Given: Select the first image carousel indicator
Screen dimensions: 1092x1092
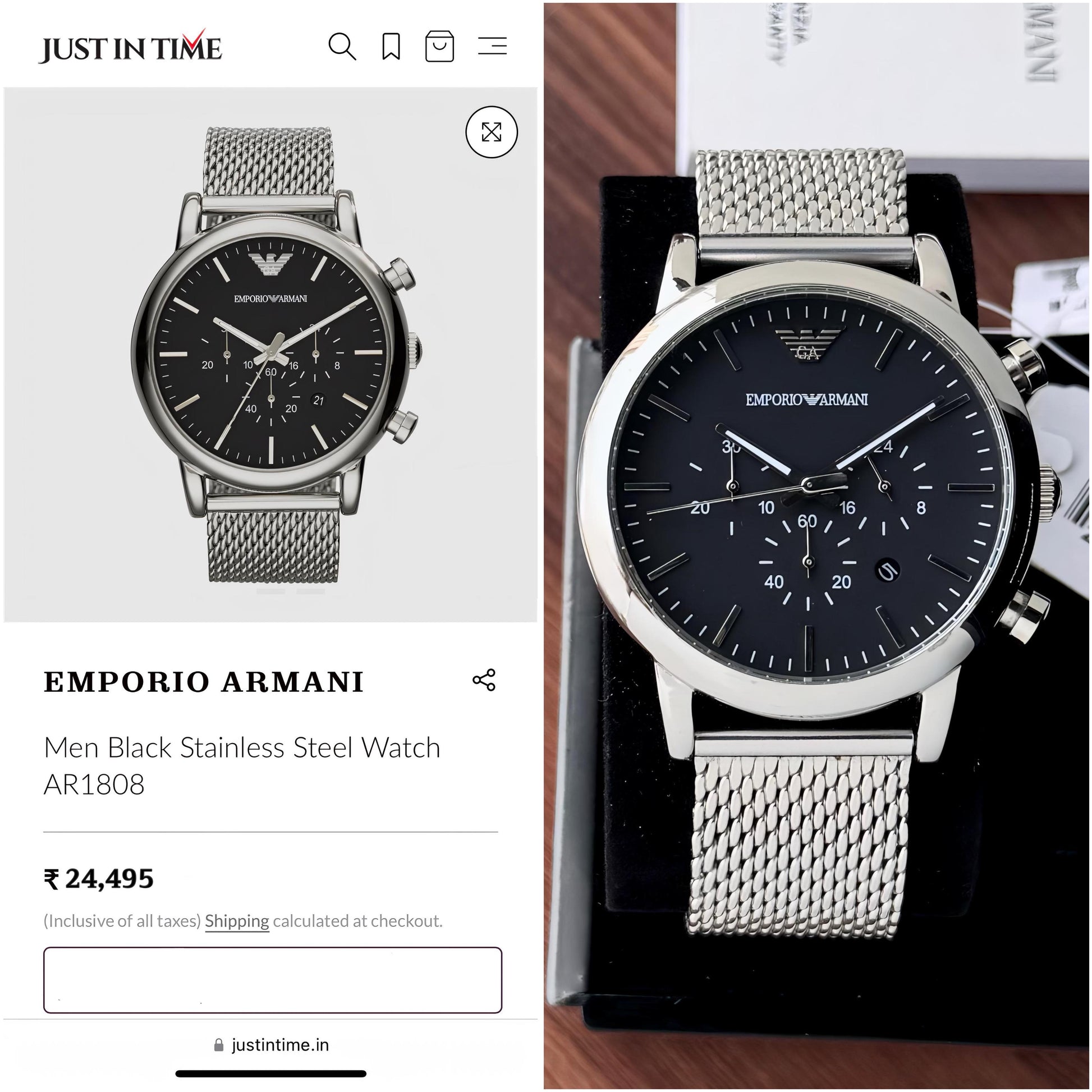Looking at the screenshot, I should pyautogui.click(x=270, y=592).
